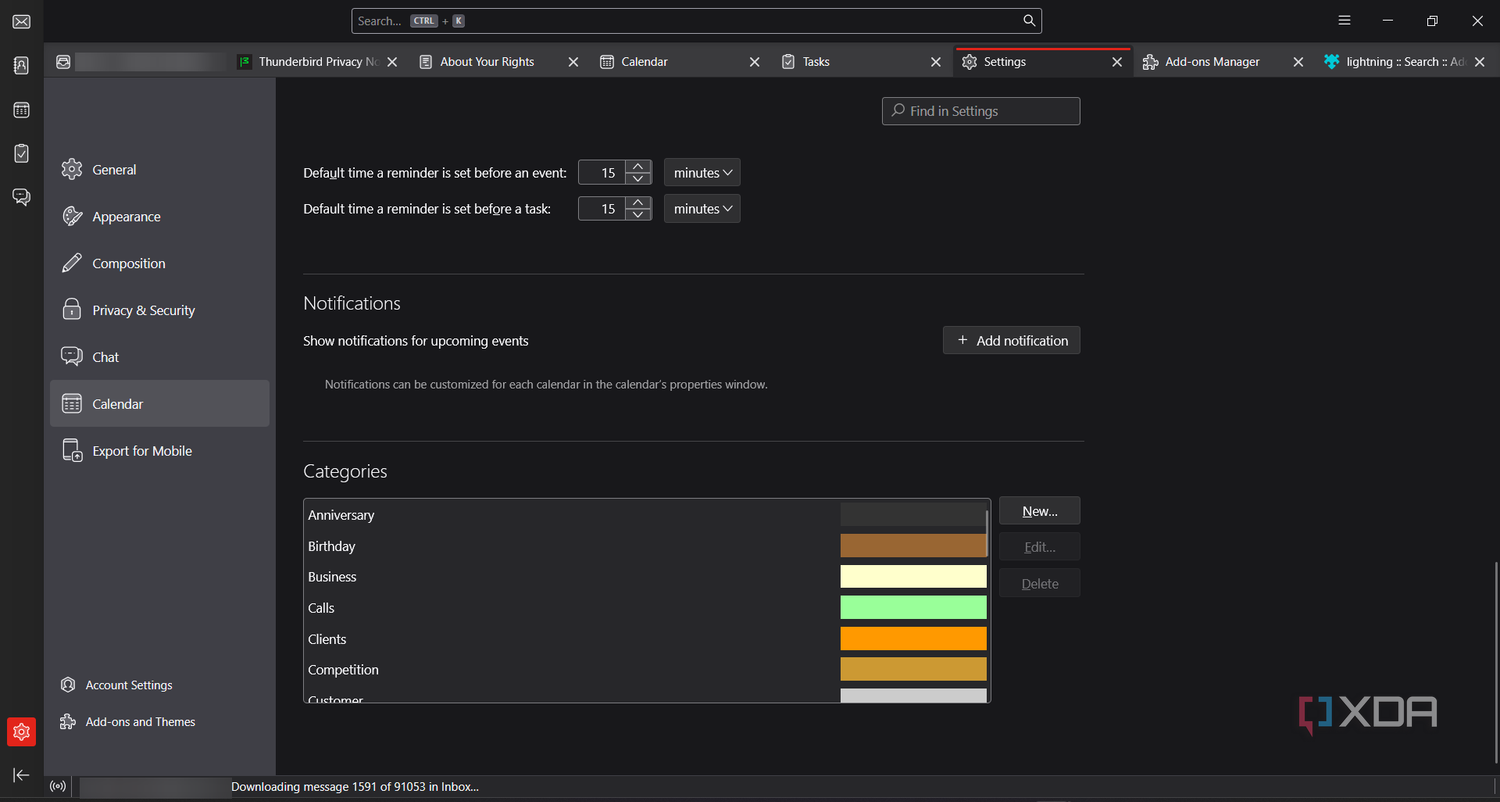Select the Calls category row
Screen dimensions: 1500x802
pyautogui.click(x=646, y=608)
